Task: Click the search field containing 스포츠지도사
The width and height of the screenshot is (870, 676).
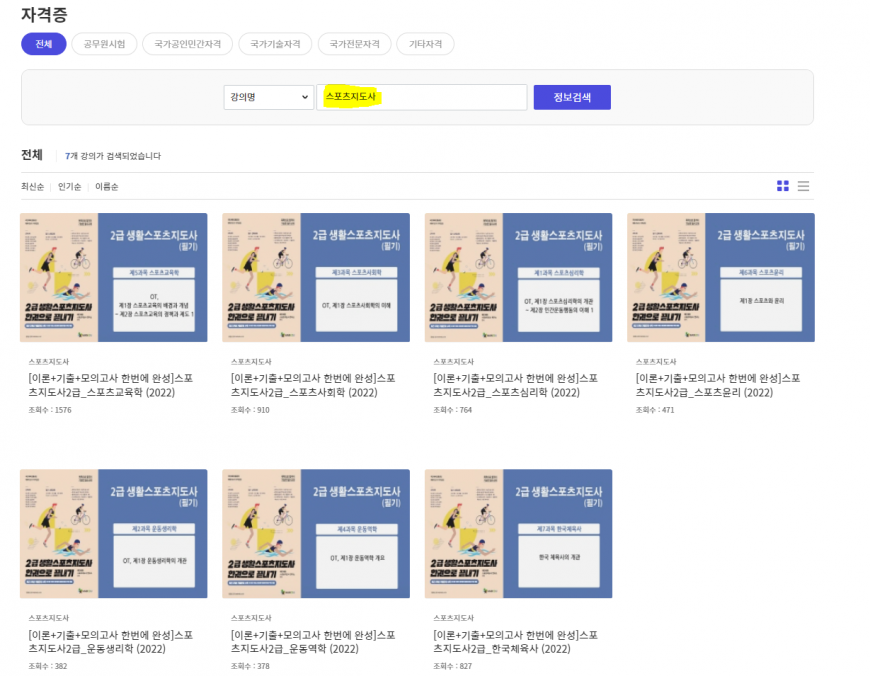Action: pos(421,97)
